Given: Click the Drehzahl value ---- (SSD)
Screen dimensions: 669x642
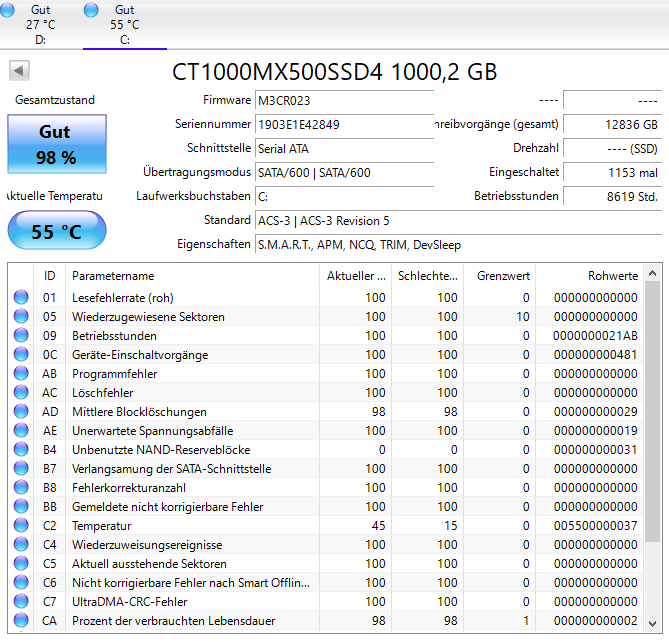Looking at the screenshot, I should (x=612, y=149).
